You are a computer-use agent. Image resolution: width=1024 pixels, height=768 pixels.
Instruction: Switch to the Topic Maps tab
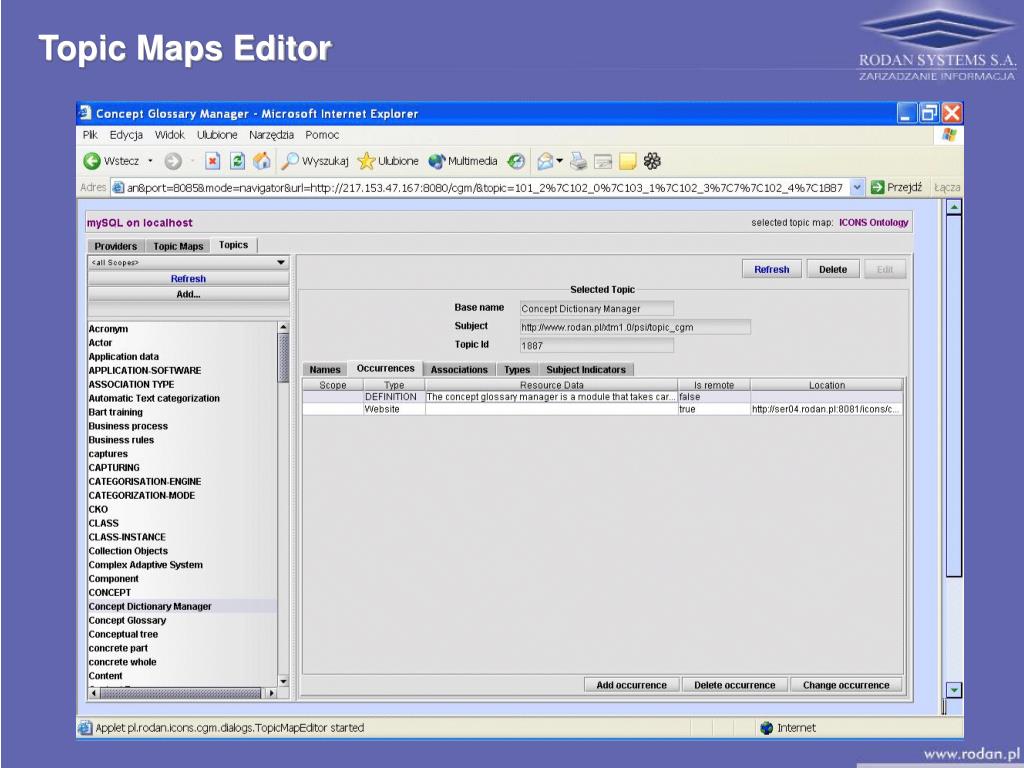pos(178,246)
